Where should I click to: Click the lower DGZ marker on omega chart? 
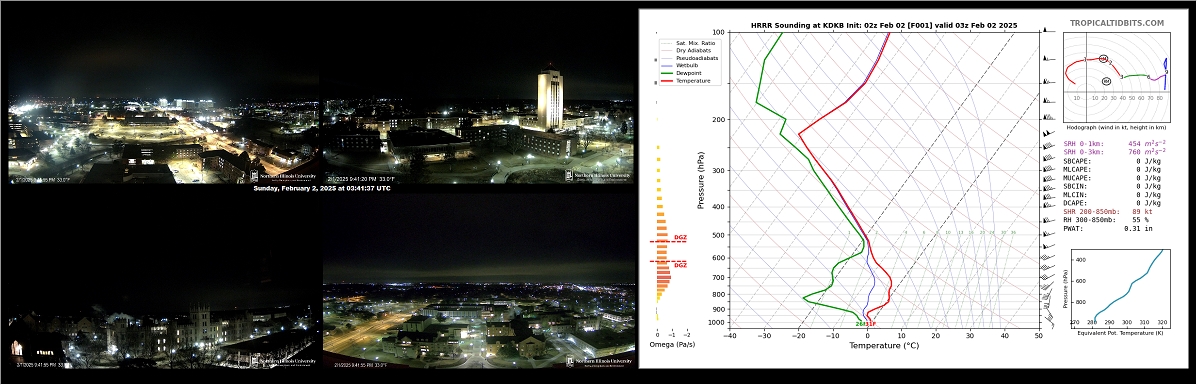679,265
